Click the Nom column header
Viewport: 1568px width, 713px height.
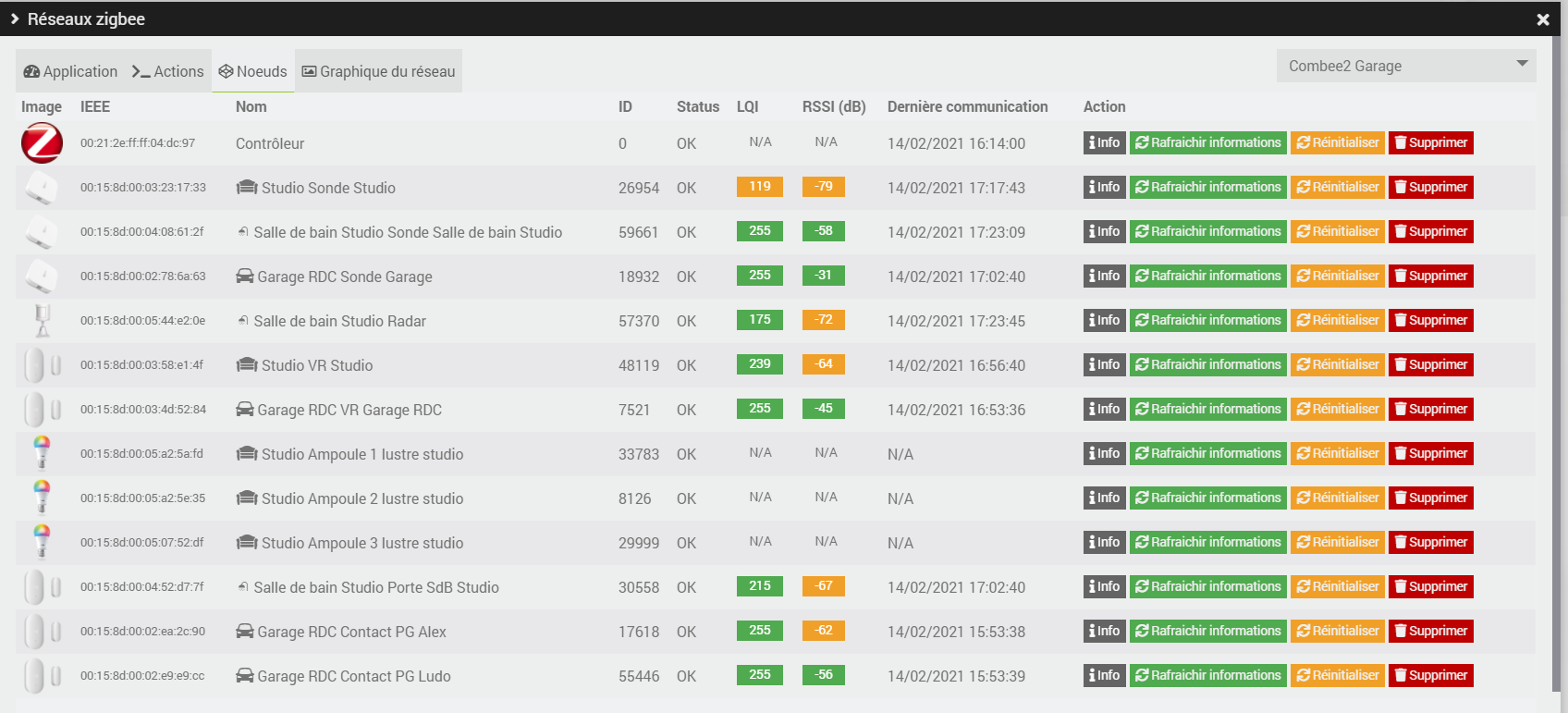pyautogui.click(x=251, y=106)
